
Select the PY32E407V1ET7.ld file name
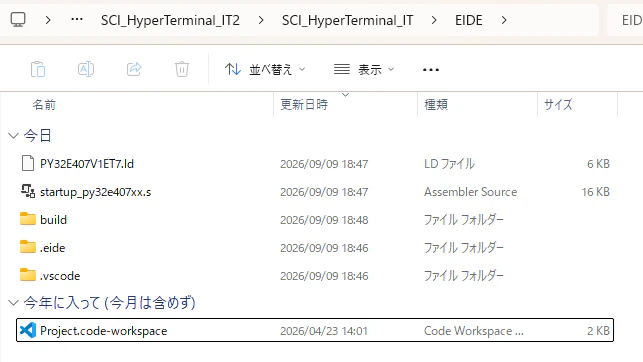coord(87,164)
